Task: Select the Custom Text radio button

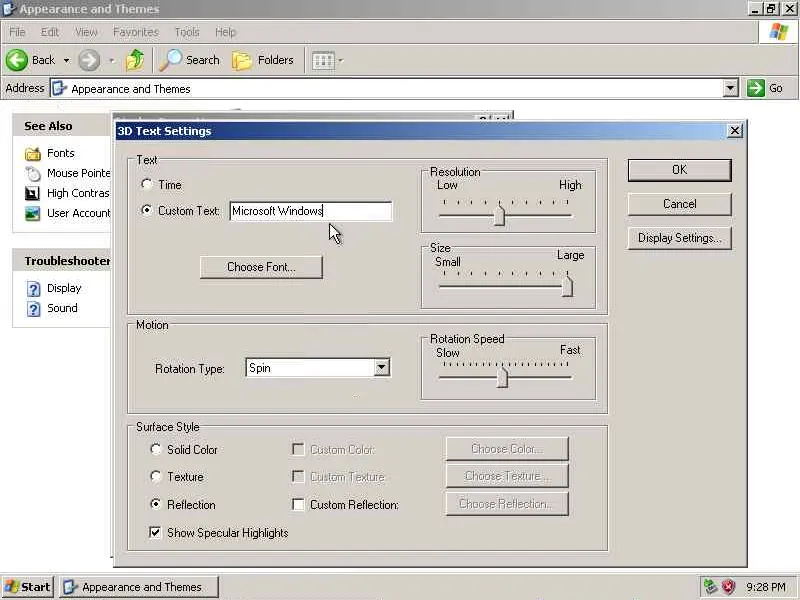Action: 146,210
